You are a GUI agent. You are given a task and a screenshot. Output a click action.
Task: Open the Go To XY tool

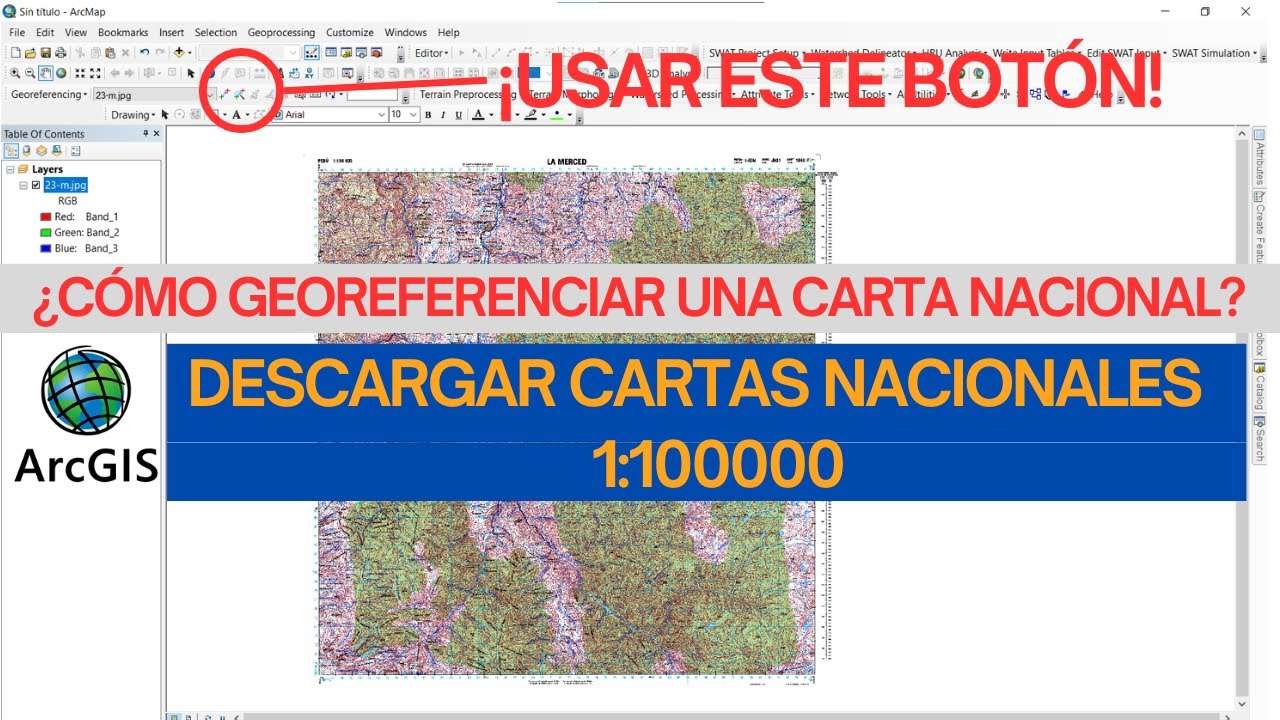[309, 73]
